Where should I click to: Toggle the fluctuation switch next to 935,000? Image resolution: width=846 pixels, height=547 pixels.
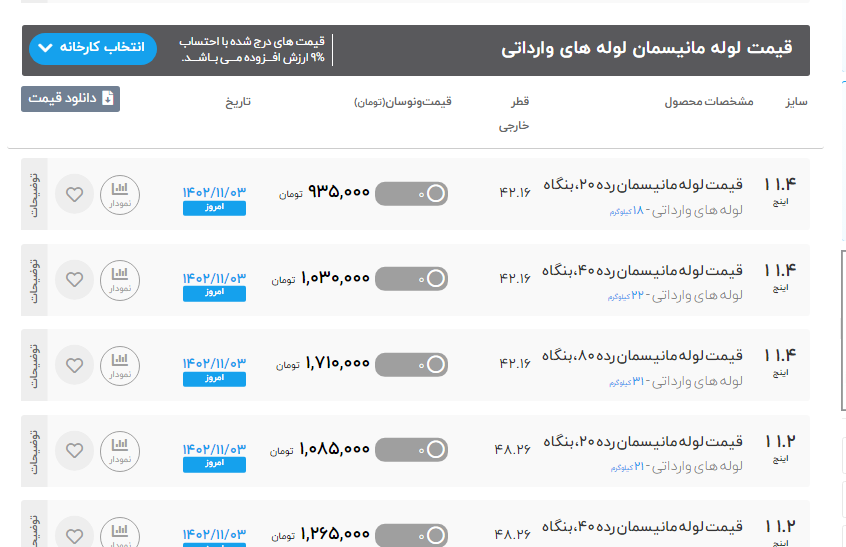tap(411, 193)
